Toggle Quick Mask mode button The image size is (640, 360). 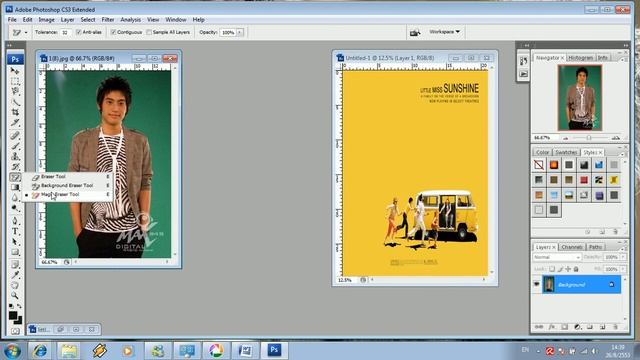click(15, 331)
